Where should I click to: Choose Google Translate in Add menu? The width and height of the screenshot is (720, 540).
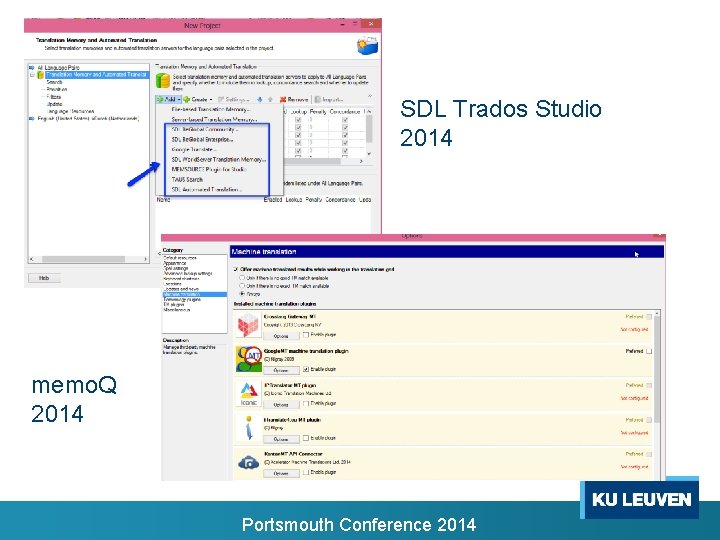194,150
